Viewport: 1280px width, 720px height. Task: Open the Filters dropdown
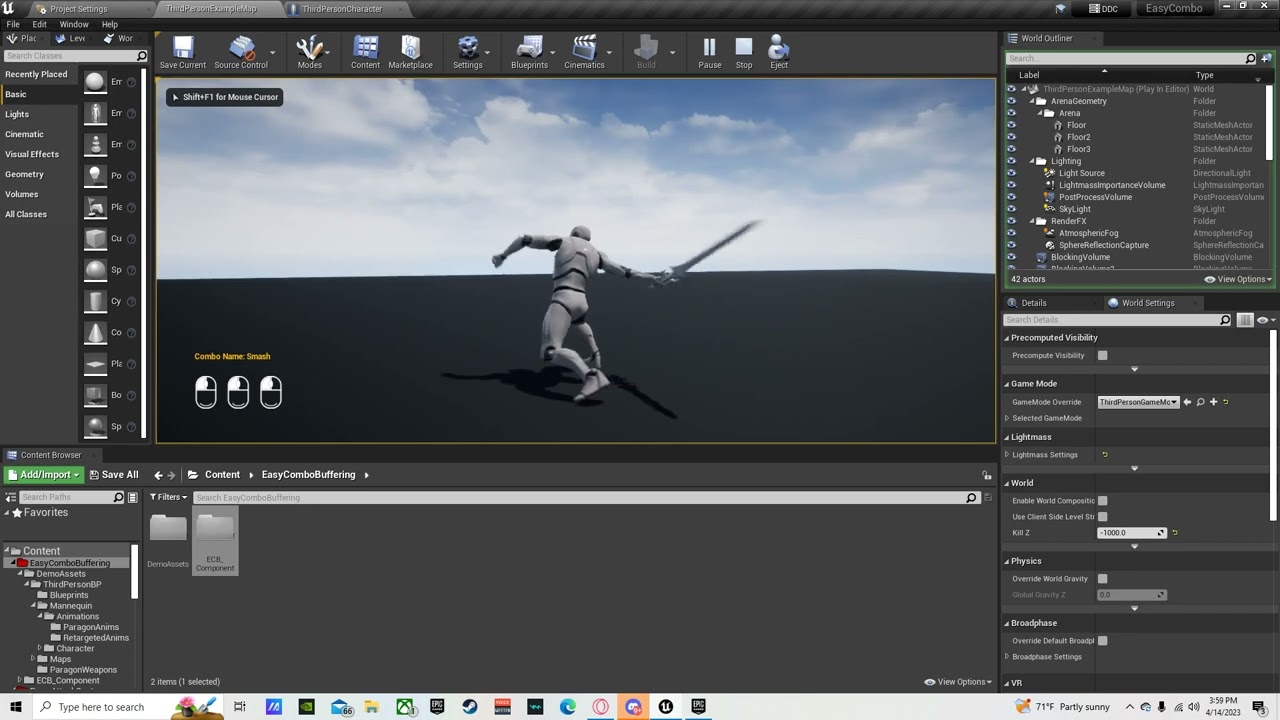pos(168,497)
